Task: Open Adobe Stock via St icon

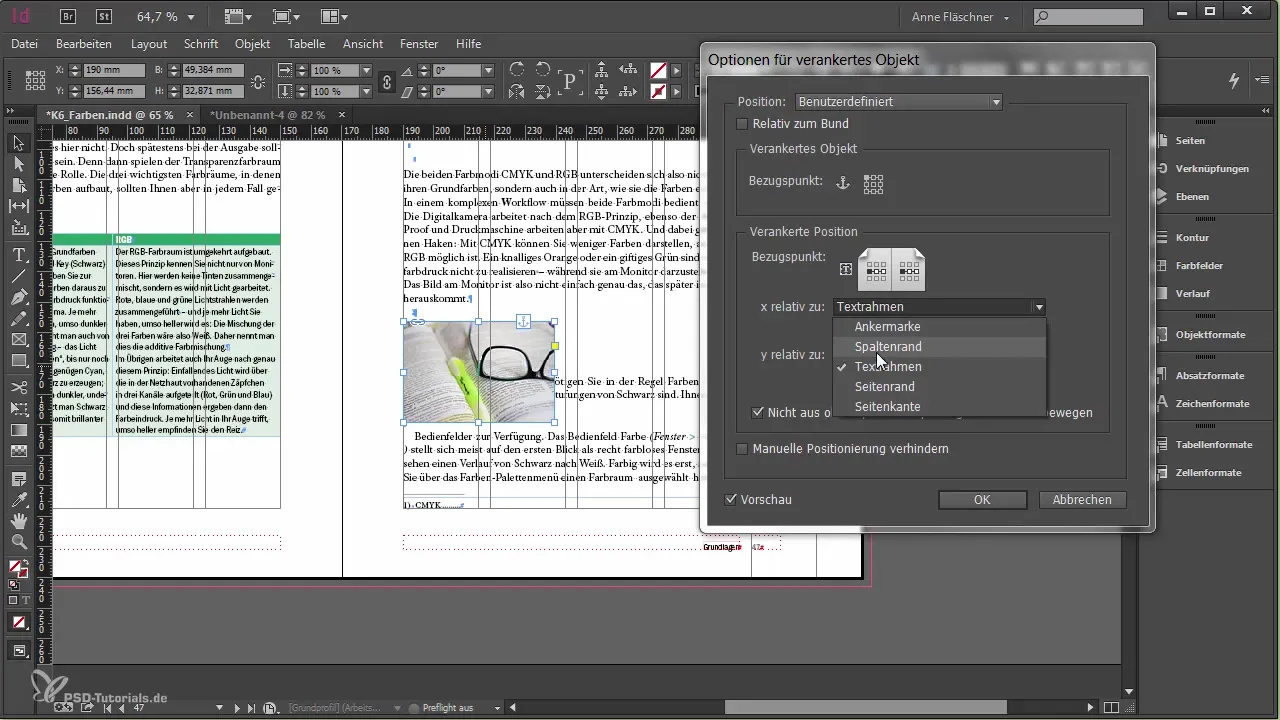Action: tap(104, 16)
